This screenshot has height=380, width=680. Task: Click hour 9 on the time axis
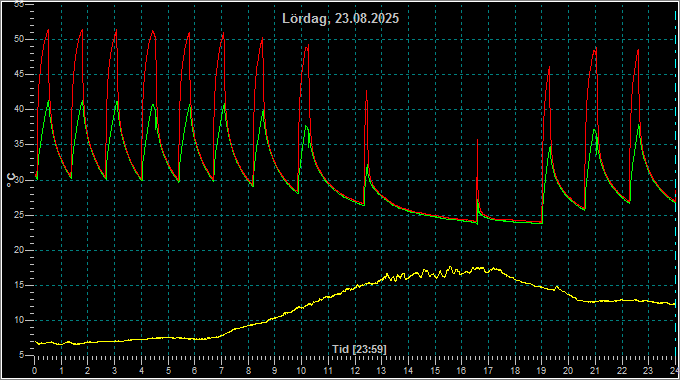coord(275,371)
